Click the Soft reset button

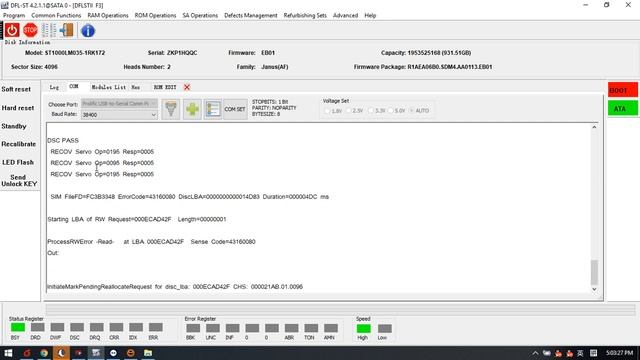[x=16, y=89]
